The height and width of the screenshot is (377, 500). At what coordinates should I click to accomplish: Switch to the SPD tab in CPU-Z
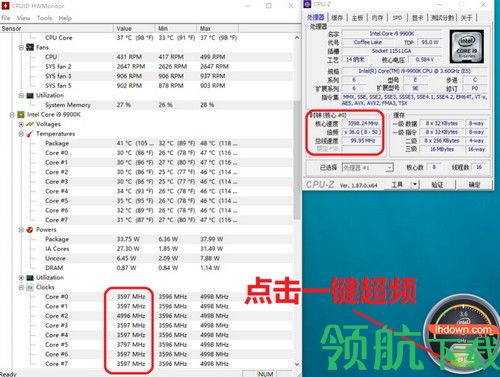tap(397, 18)
